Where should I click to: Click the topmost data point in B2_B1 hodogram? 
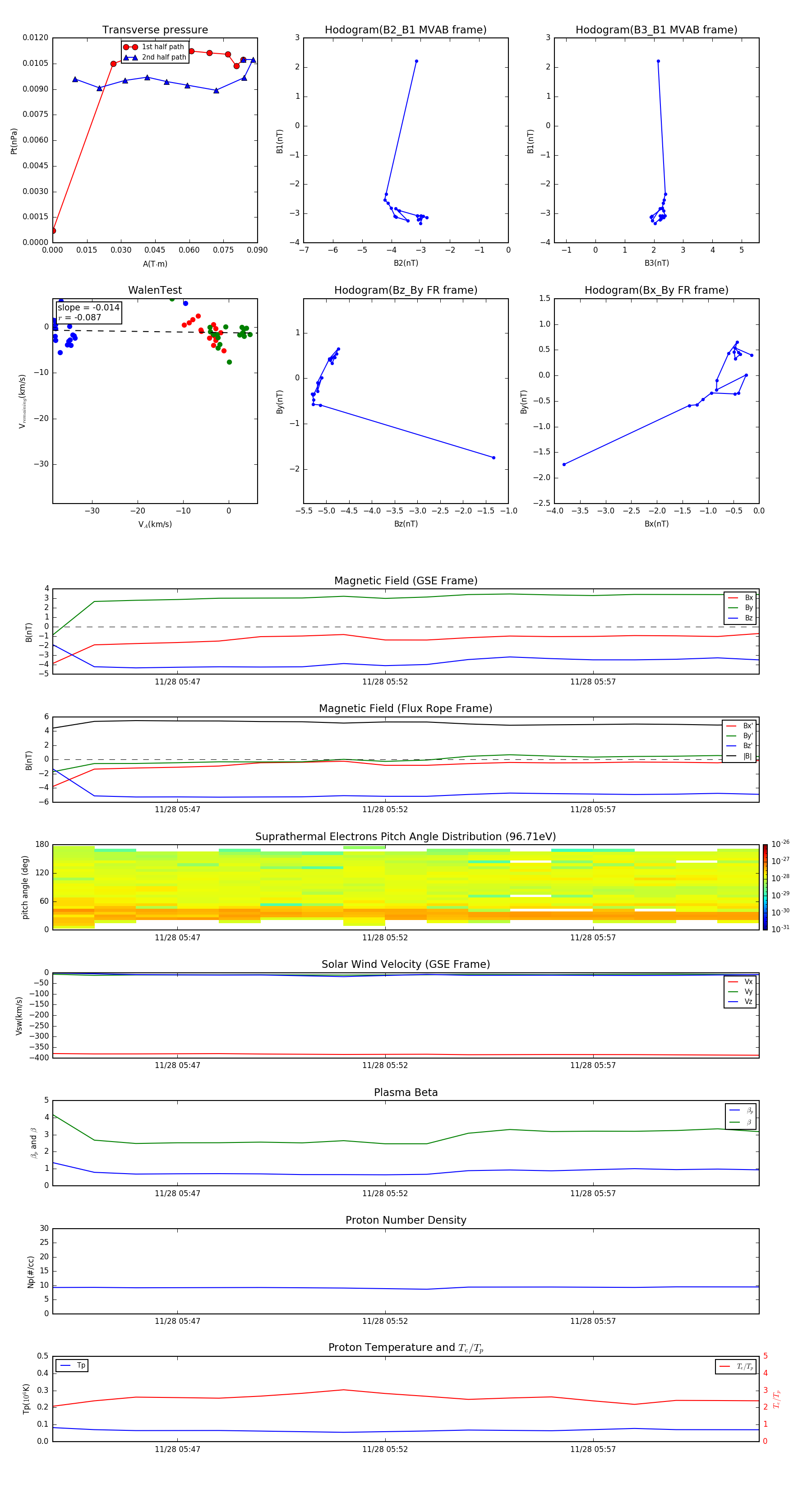coord(416,61)
